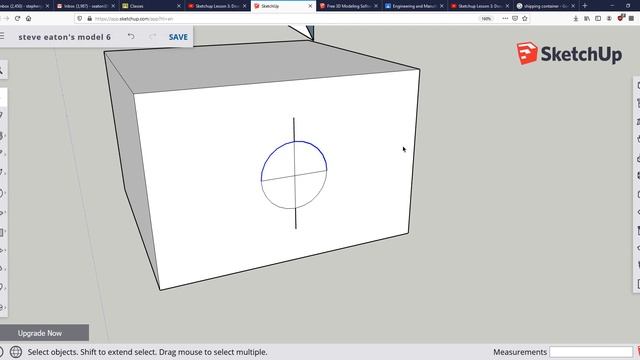
Task: Close the SketchUp tab
Action: coord(310,6)
